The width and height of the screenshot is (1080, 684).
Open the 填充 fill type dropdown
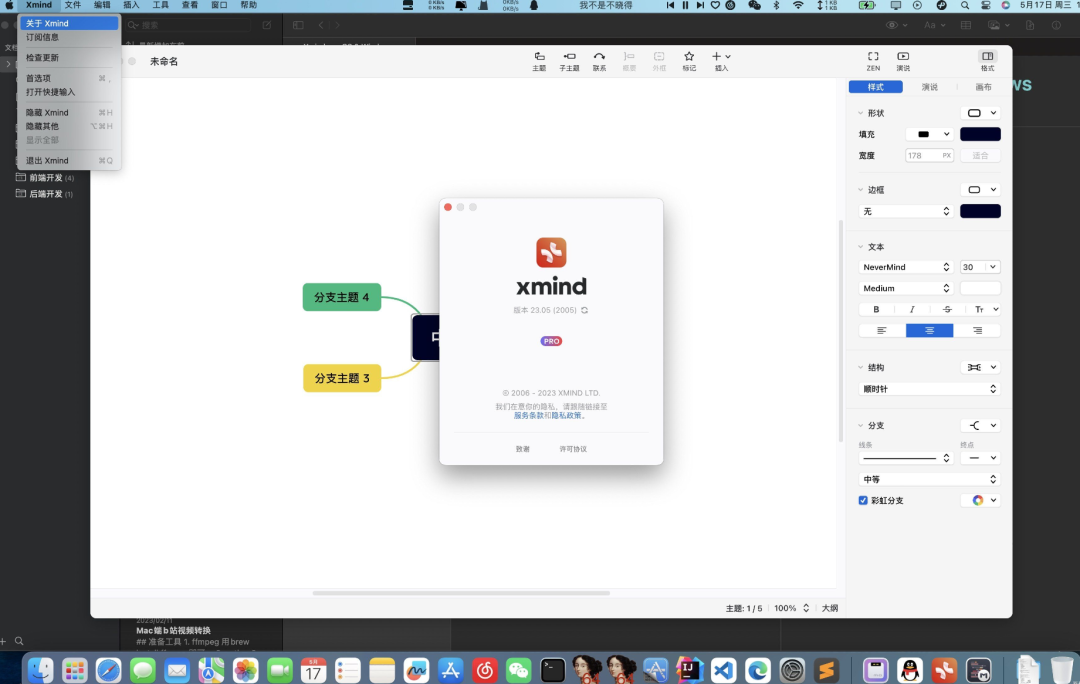click(929, 134)
